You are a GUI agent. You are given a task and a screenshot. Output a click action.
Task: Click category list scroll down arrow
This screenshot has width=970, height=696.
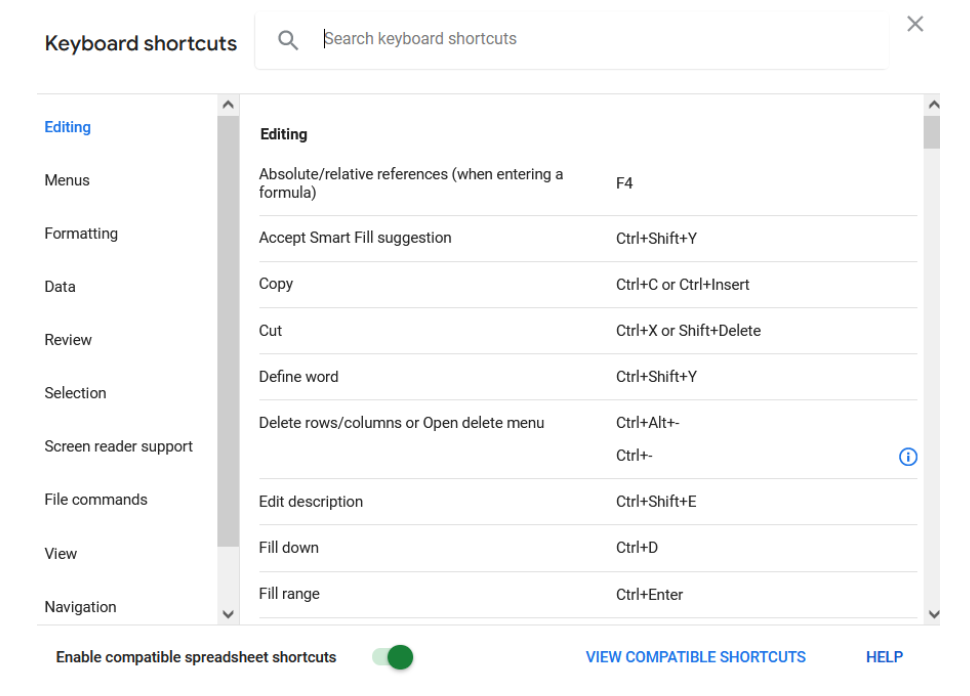point(228,614)
